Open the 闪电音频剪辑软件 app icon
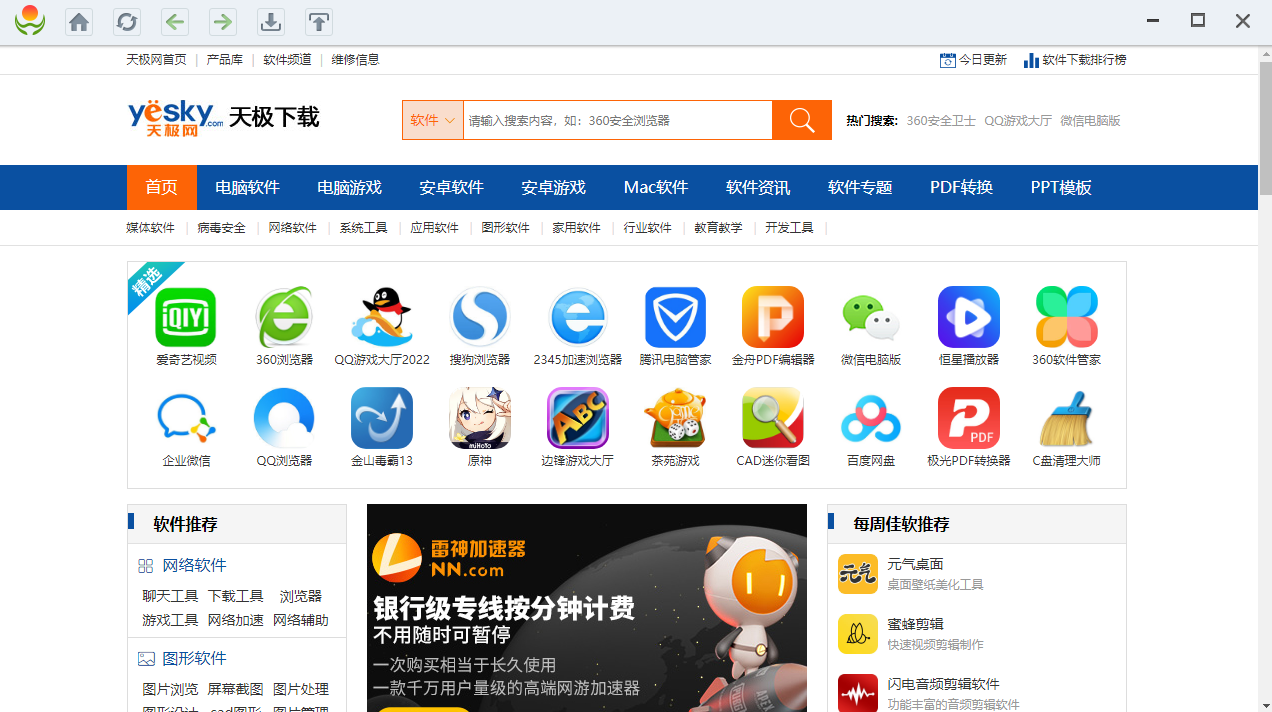This screenshot has height=712, width=1272. pyautogui.click(x=858, y=693)
